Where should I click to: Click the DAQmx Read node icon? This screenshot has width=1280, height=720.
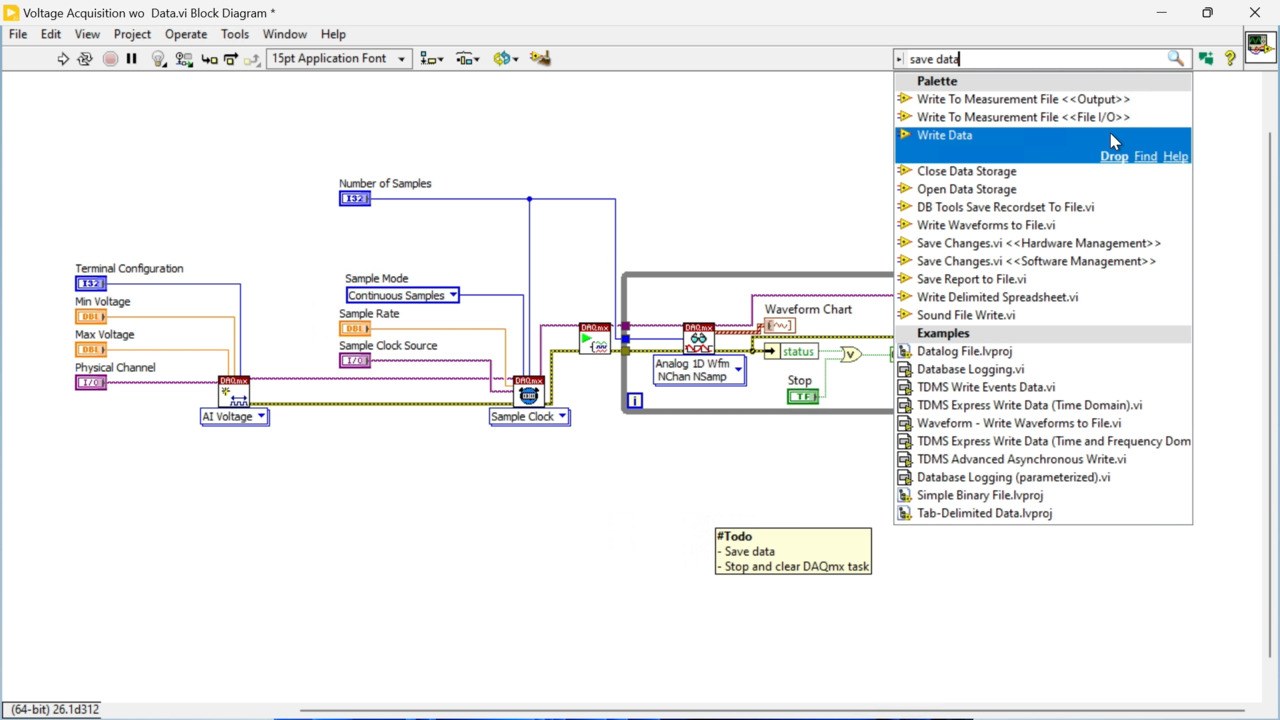[x=699, y=338]
